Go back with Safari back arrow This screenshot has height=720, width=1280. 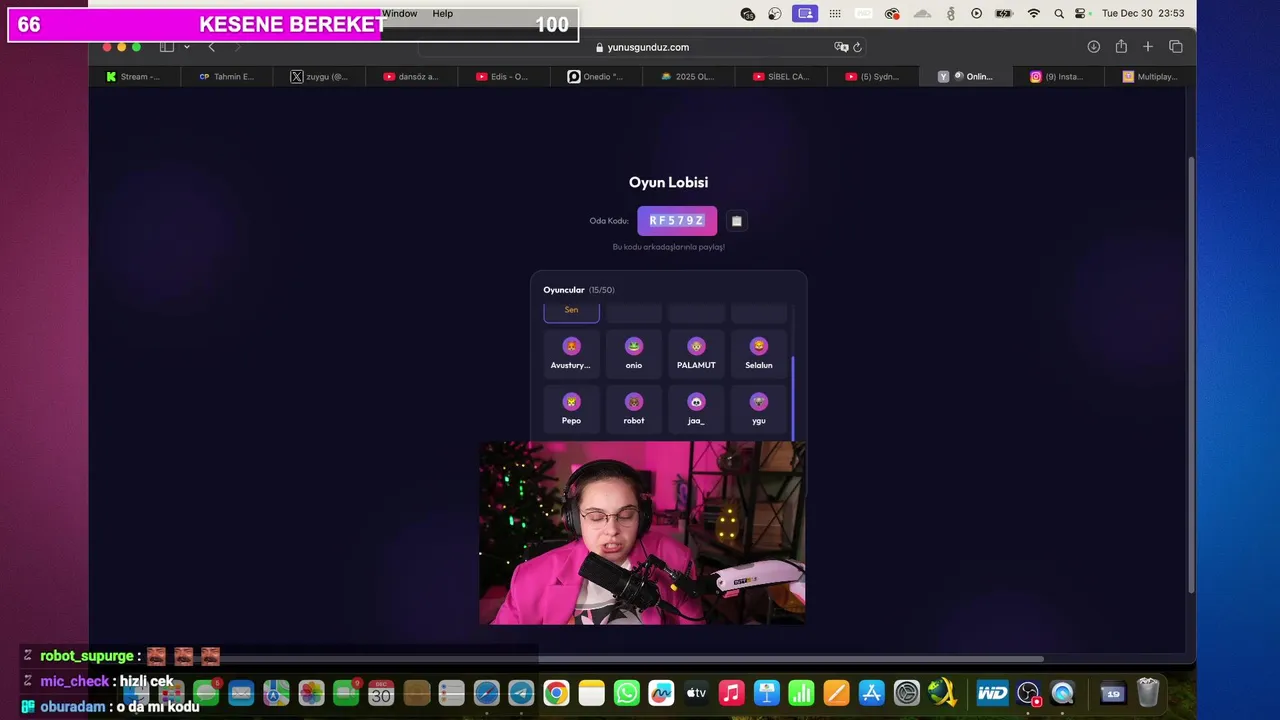coord(211,47)
